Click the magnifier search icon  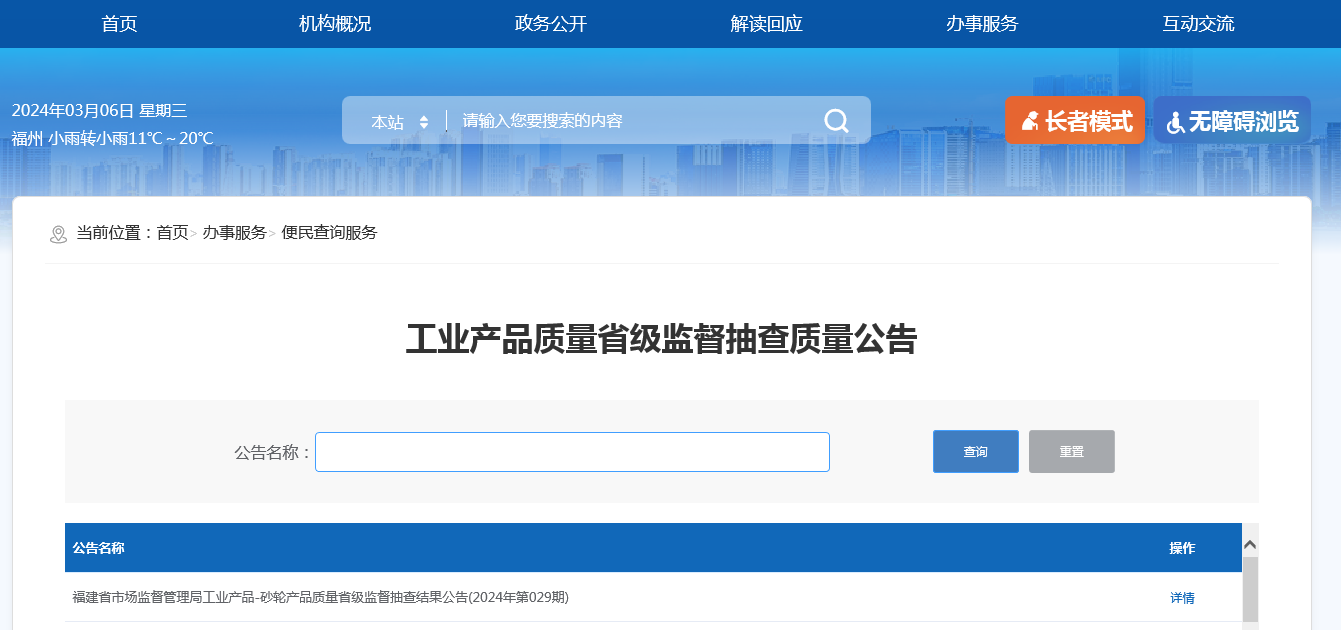836,121
